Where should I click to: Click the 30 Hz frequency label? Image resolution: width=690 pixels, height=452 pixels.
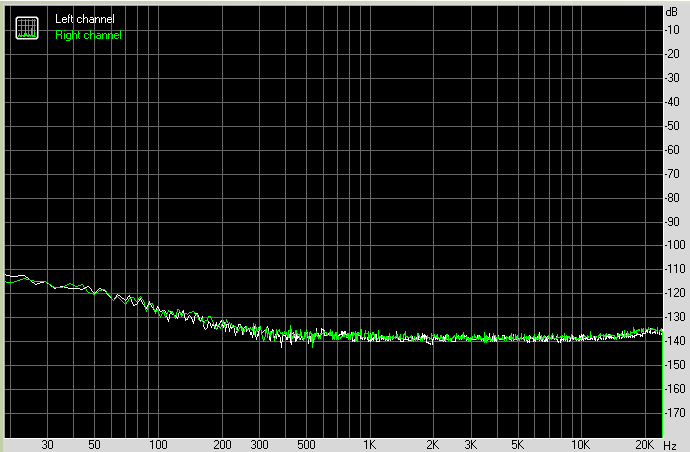point(47,444)
